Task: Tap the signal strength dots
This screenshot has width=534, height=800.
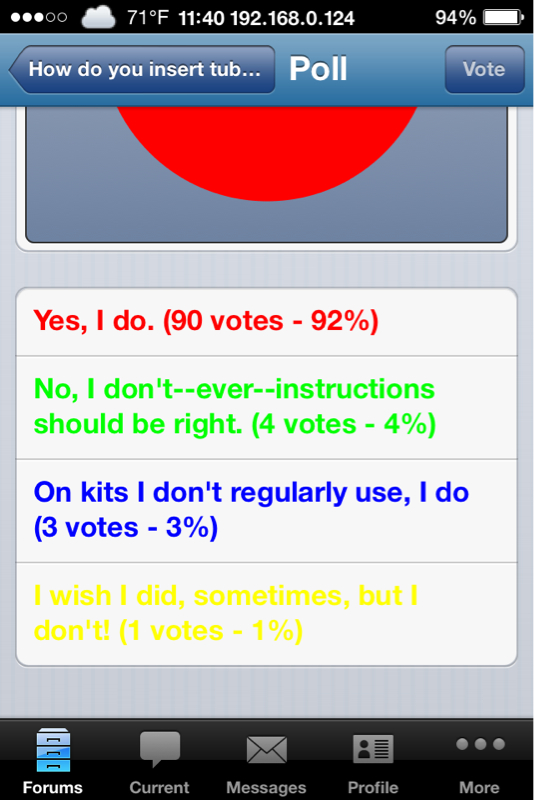Action: tap(39, 17)
